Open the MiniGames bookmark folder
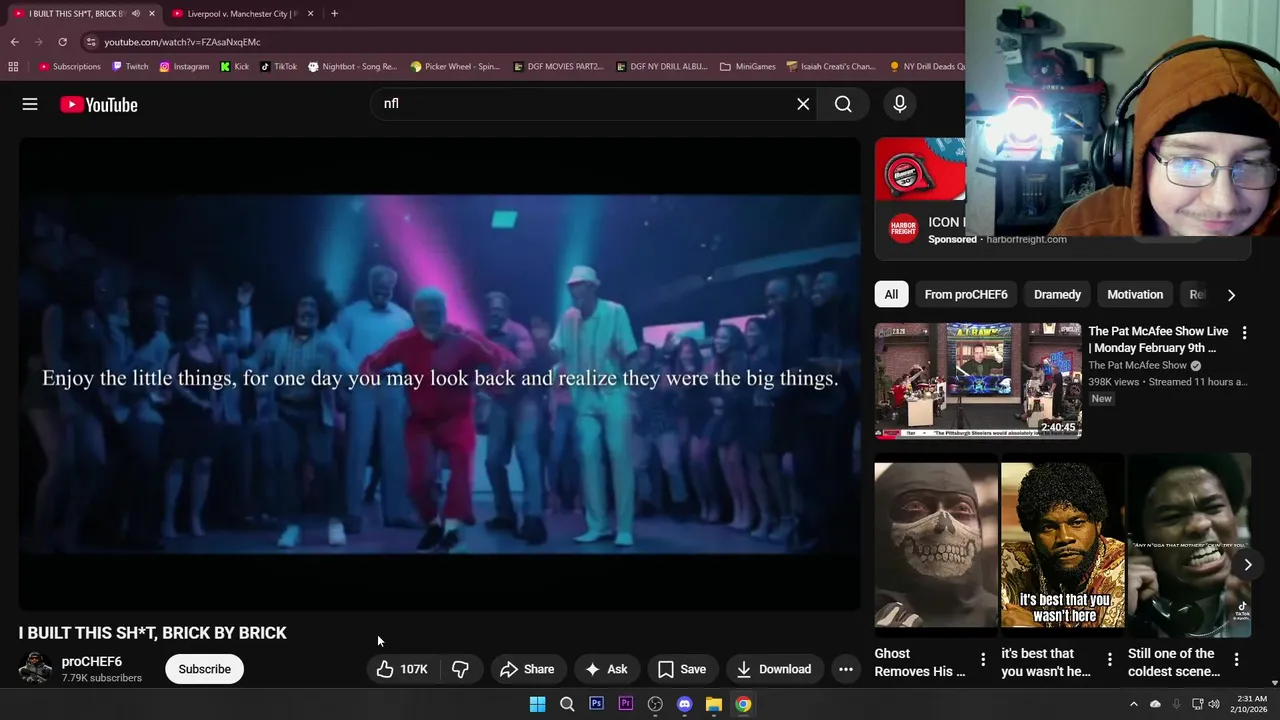This screenshot has width=1280, height=720. coord(747,66)
